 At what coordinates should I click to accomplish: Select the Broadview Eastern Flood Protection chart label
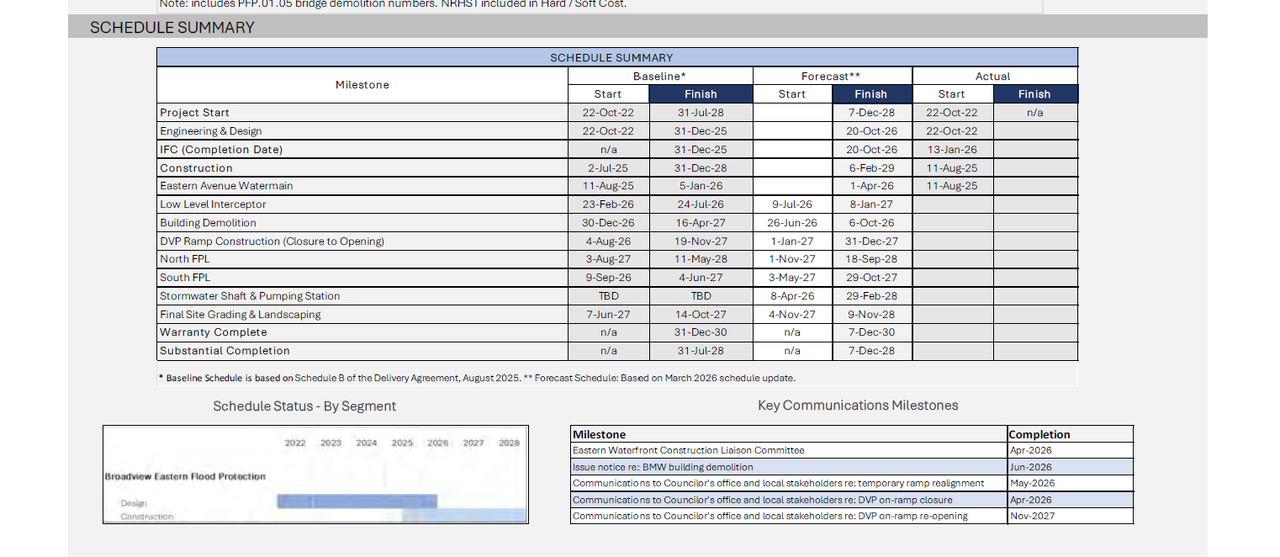pos(185,476)
